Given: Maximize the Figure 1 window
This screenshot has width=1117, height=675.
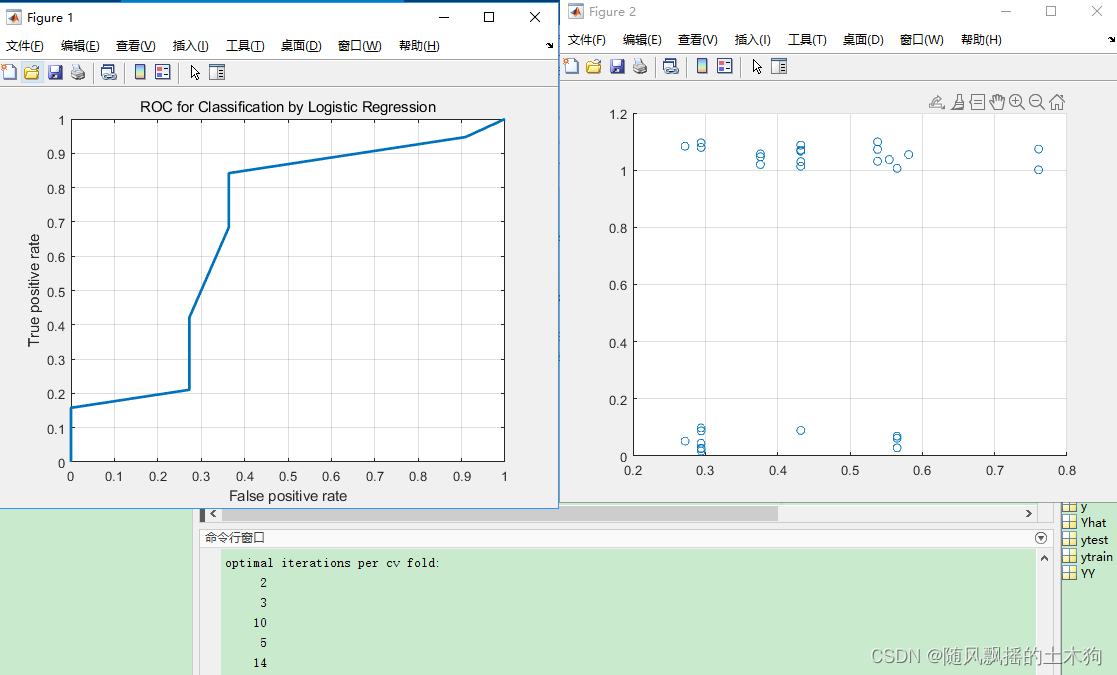Looking at the screenshot, I should (x=489, y=17).
